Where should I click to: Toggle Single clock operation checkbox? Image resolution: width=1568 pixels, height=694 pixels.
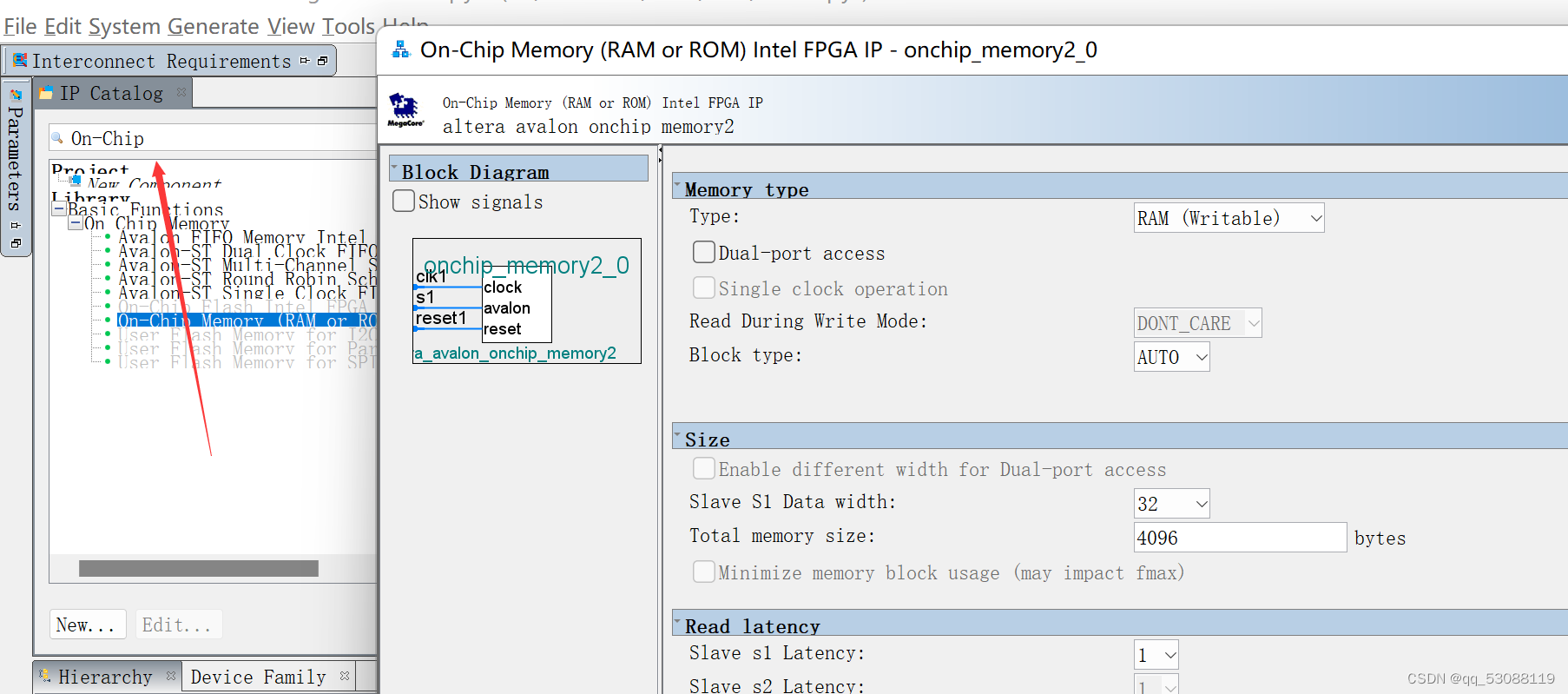tap(704, 288)
